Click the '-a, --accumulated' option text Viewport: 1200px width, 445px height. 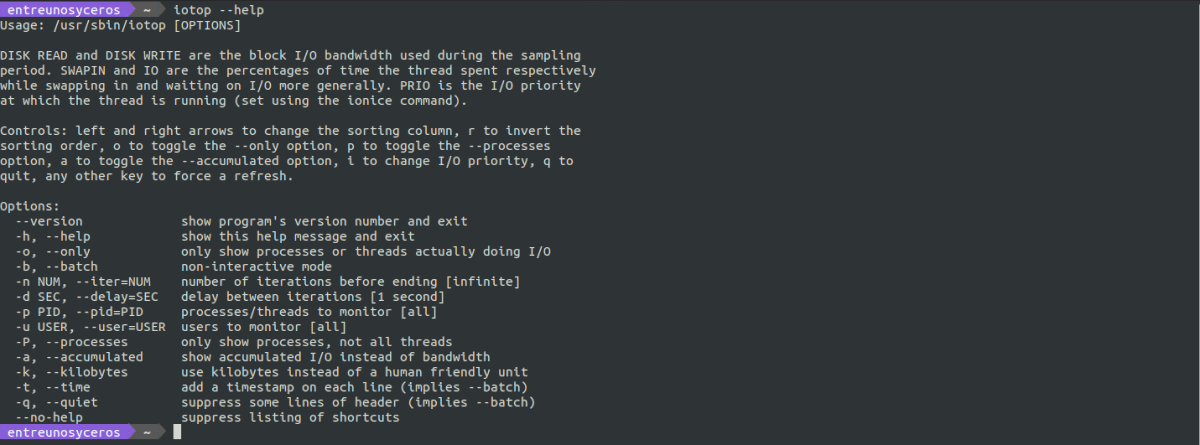click(79, 357)
